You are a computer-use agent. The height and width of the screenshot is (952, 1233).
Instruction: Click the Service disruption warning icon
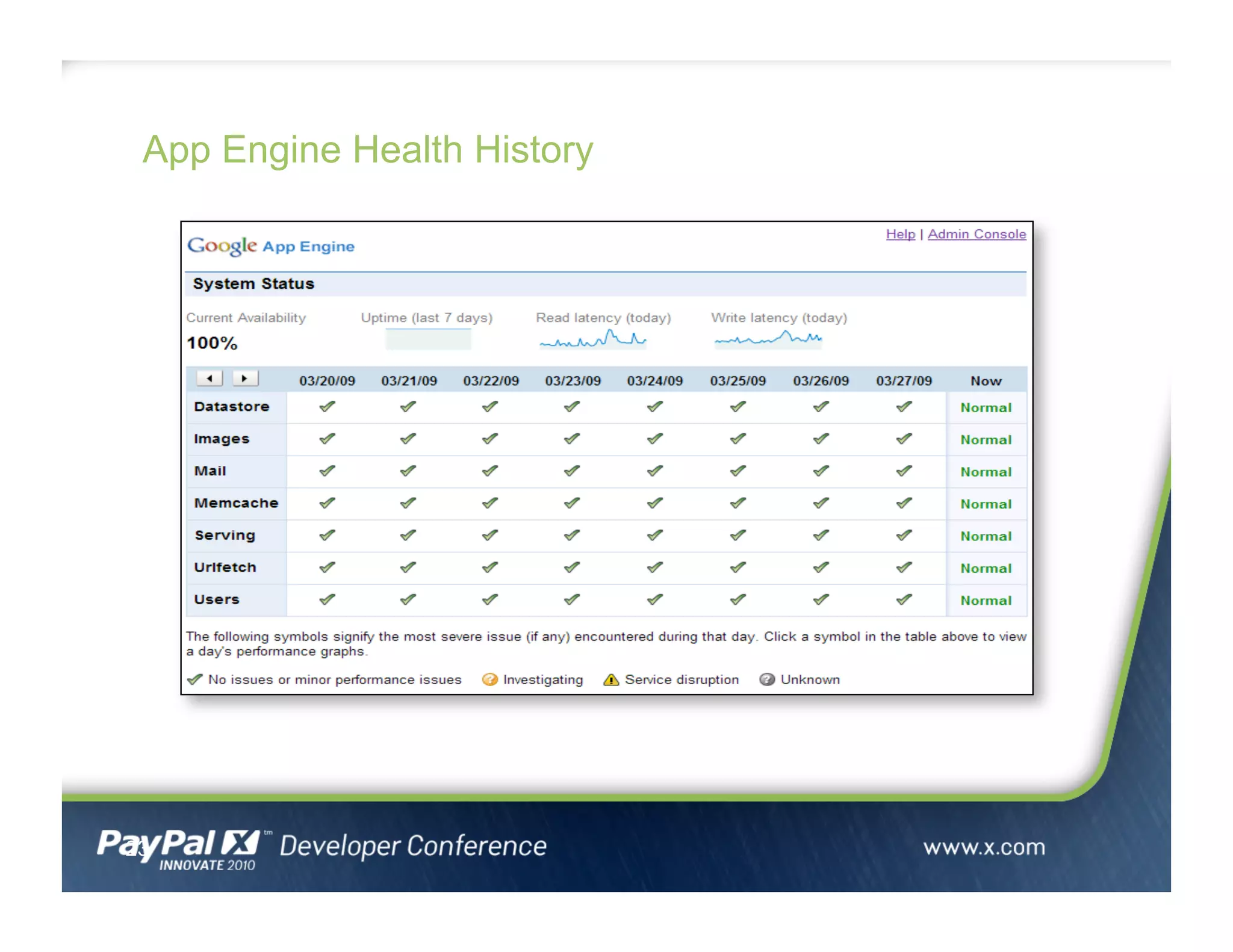[x=611, y=679]
